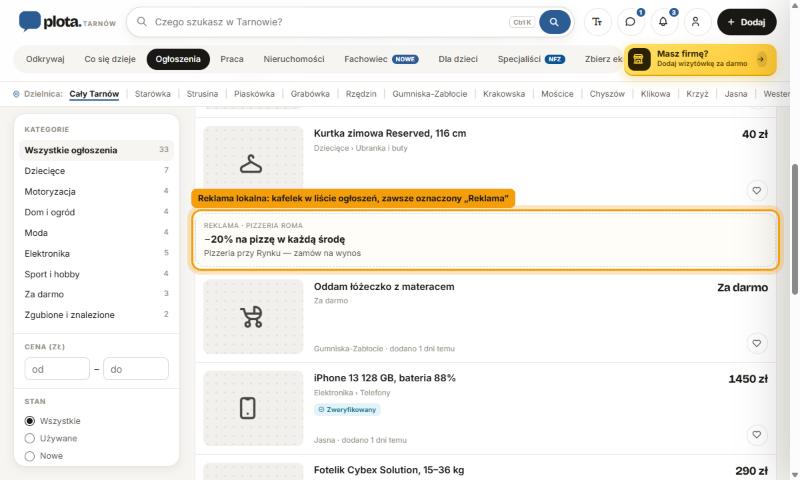Click Masz firmę business card banner
This screenshot has width=800, height=480.
pyautogui.click(x=700, y=60)
